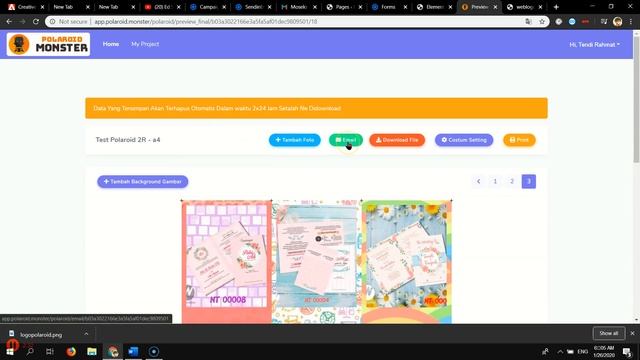Open Chrome three-dot menu
The image size is (640, 360).
pyautogui.click(x=631, y=22)
